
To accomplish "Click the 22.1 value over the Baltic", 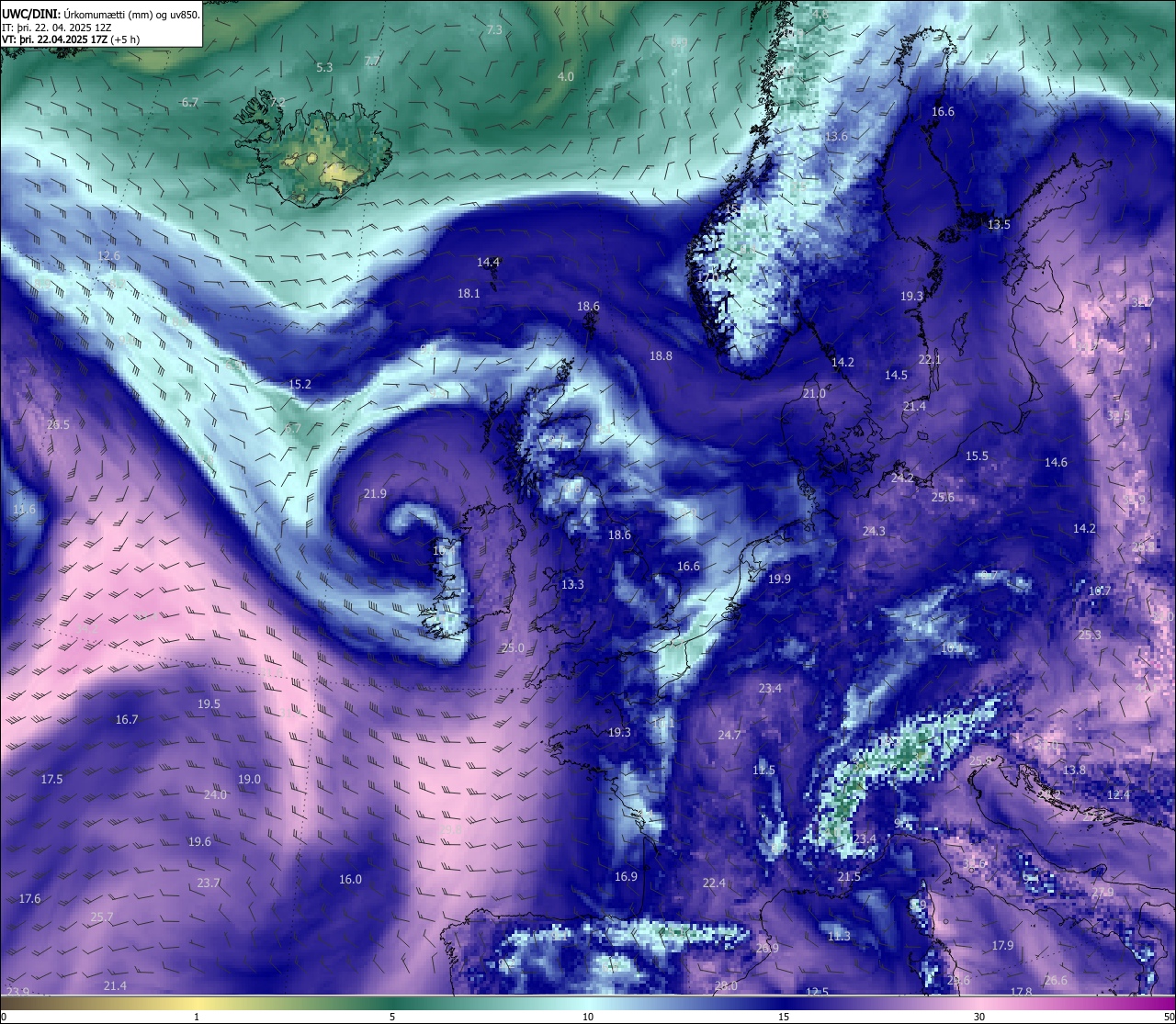I will coord(930,360).
